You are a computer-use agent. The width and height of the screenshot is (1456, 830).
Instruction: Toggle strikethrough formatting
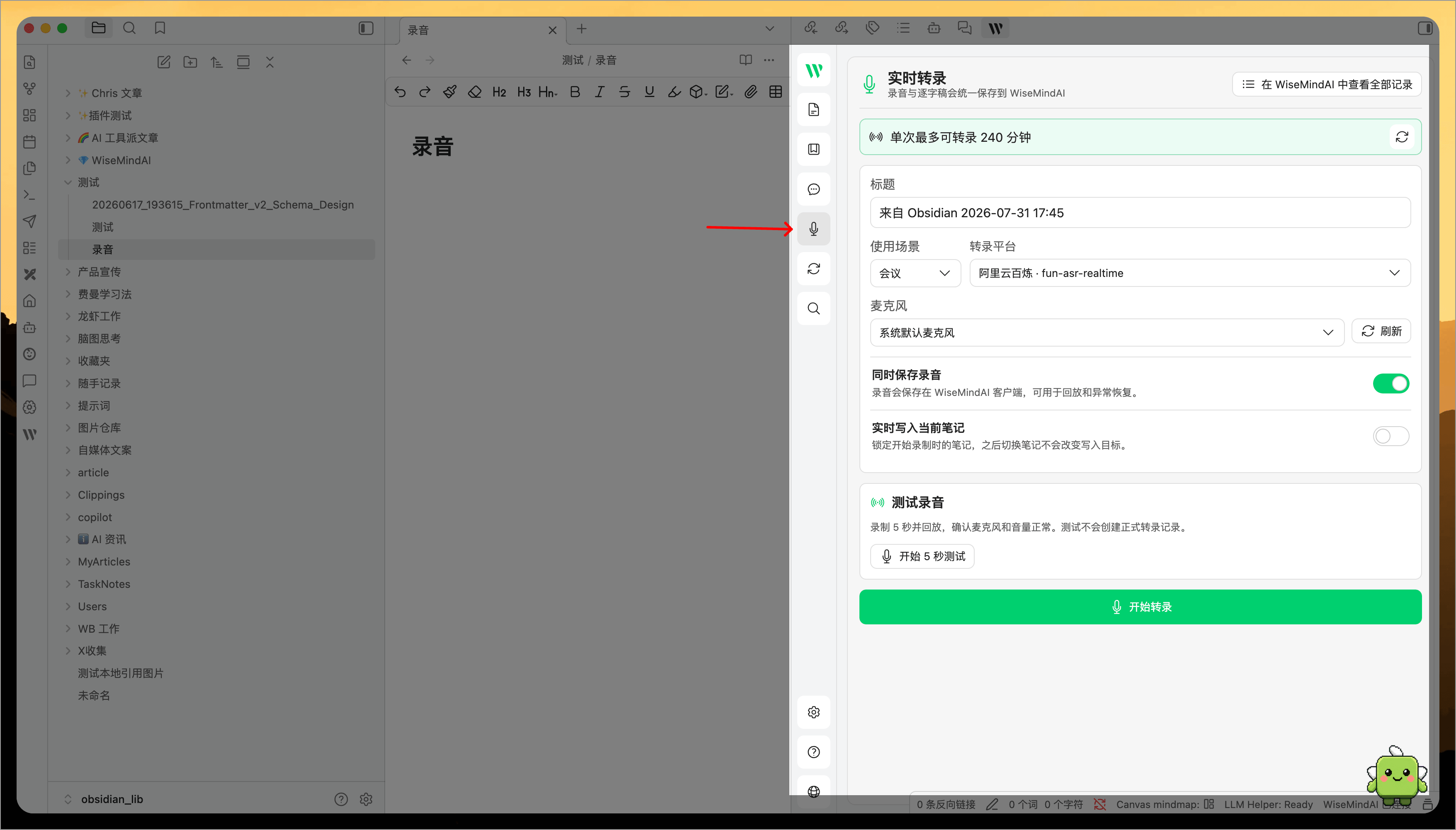tap(625, 92)
